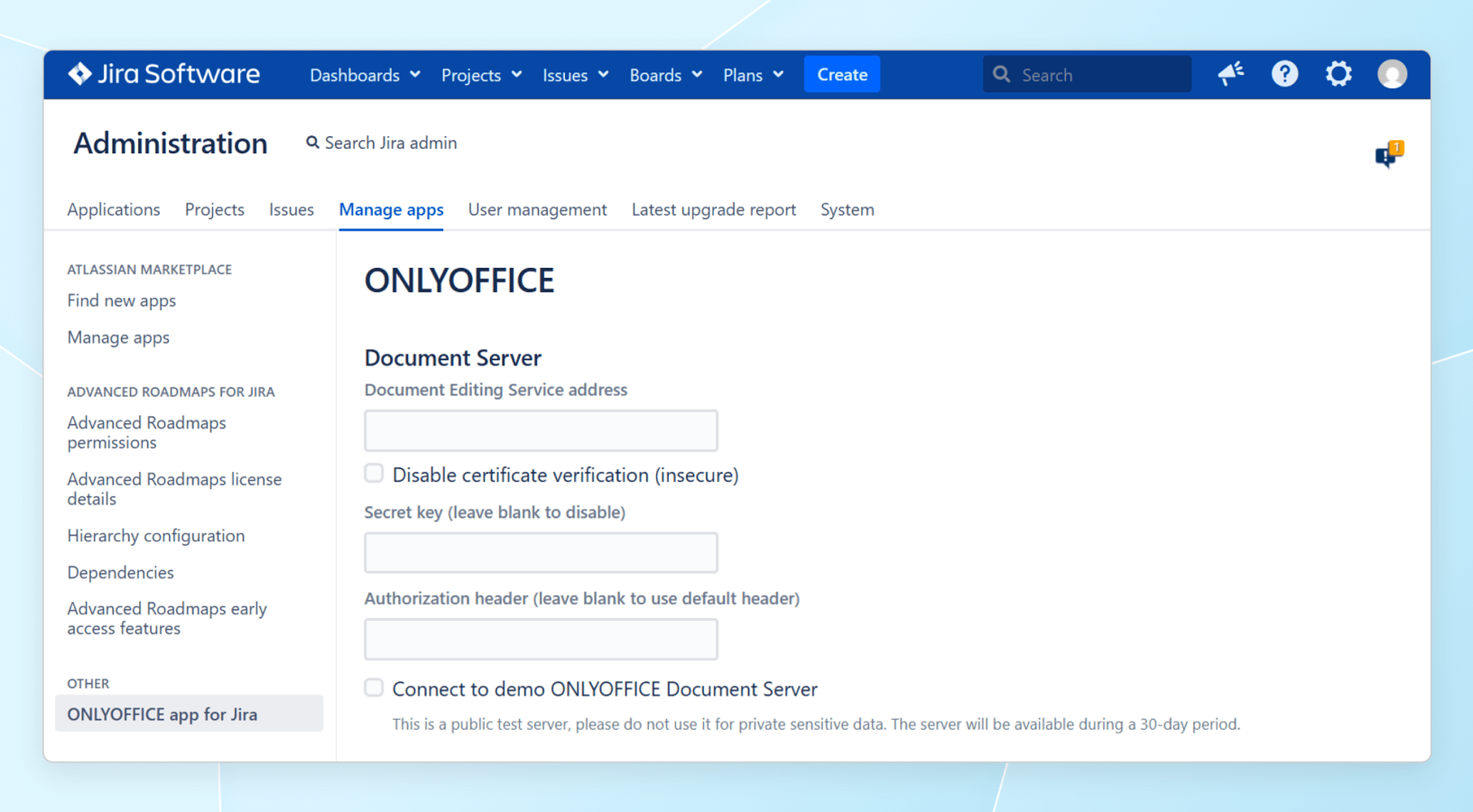Image resolution: width=1473 pixels, height=812 pixels.
Task: Open Advanced Roadmaps license details
Action: click(174, 489)
